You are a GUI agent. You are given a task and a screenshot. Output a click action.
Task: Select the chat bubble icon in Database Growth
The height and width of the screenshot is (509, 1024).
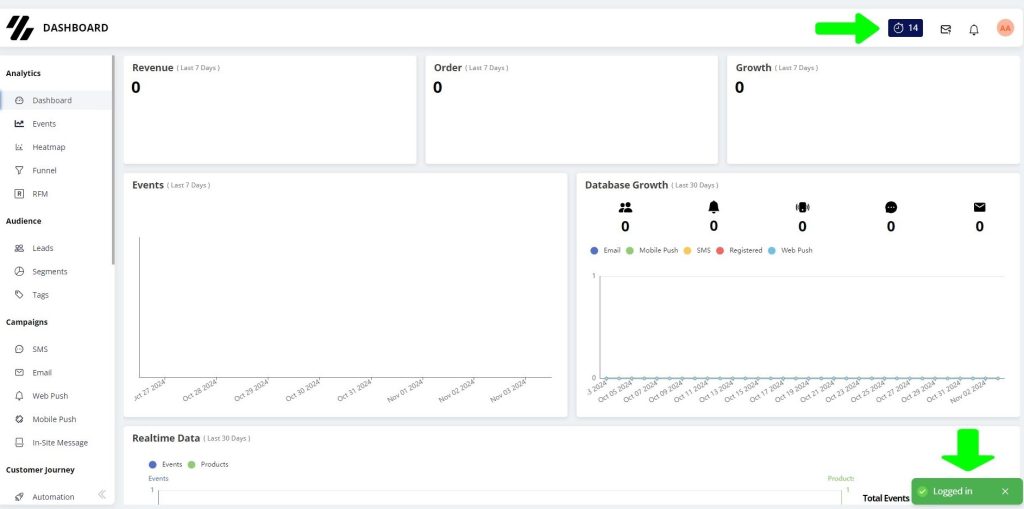pyautogui.click(x=891, y=207)
